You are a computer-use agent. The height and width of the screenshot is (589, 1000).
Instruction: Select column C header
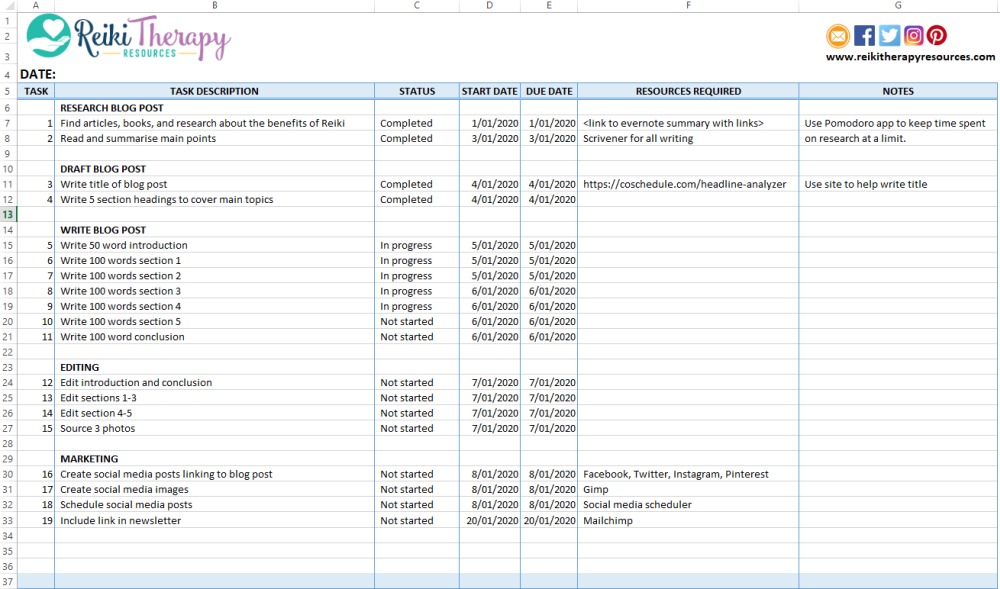(x=416, y=6)
